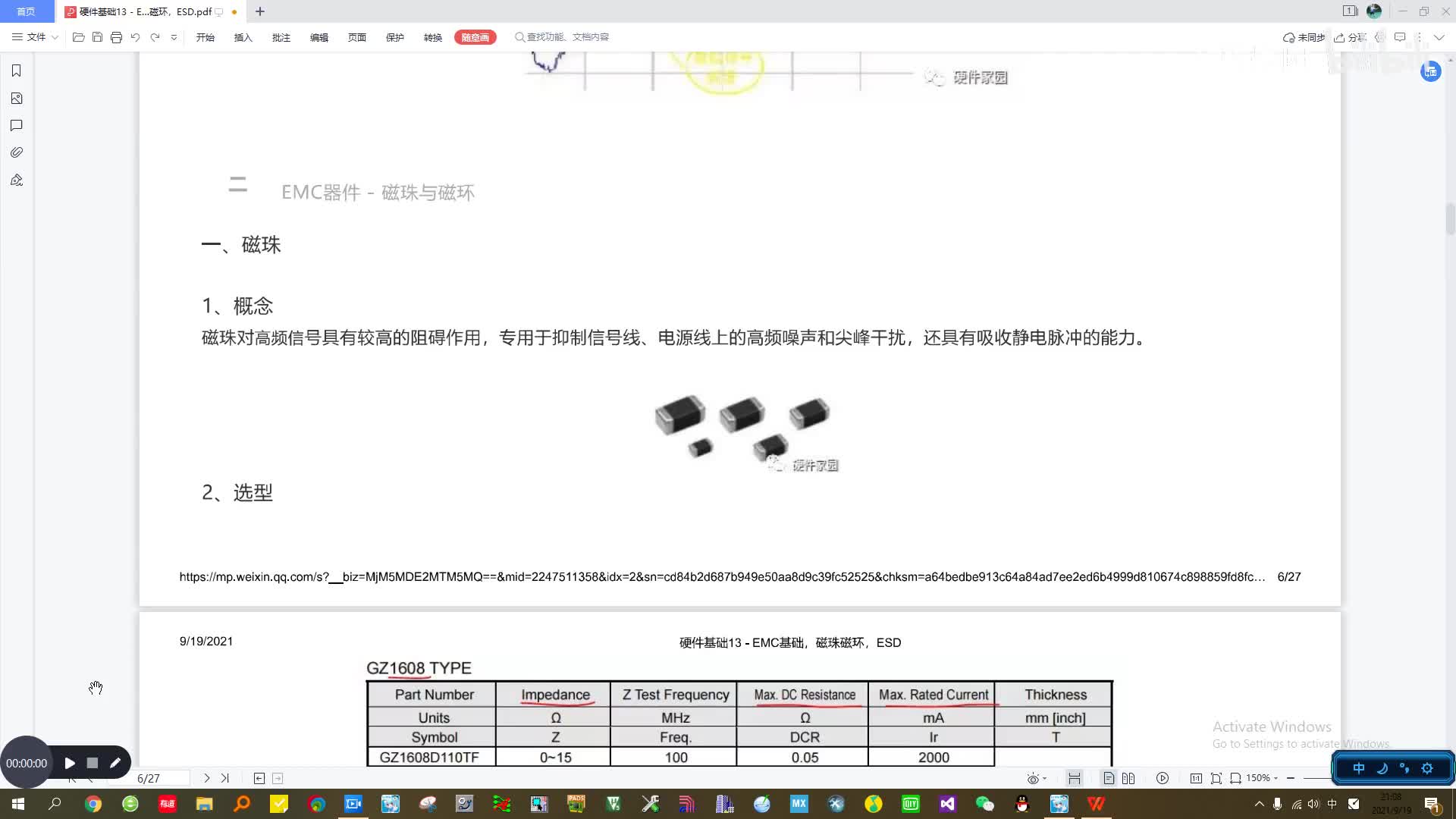Collapse the ribbon with the chevron
This screenshot has height=819, width=1456.
coord(1439,37)
